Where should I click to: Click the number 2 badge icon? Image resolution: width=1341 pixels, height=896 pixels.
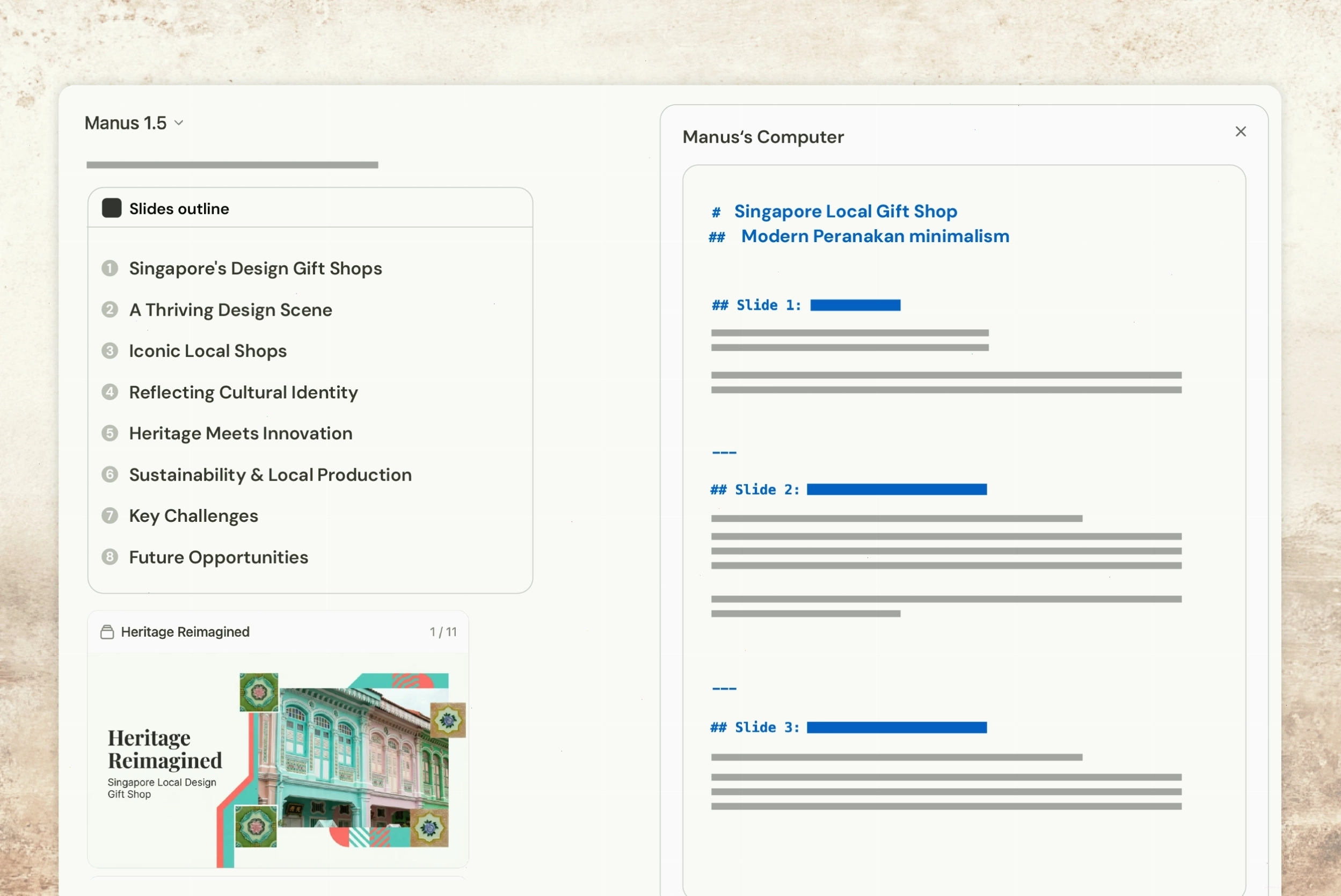click(110, 310)
